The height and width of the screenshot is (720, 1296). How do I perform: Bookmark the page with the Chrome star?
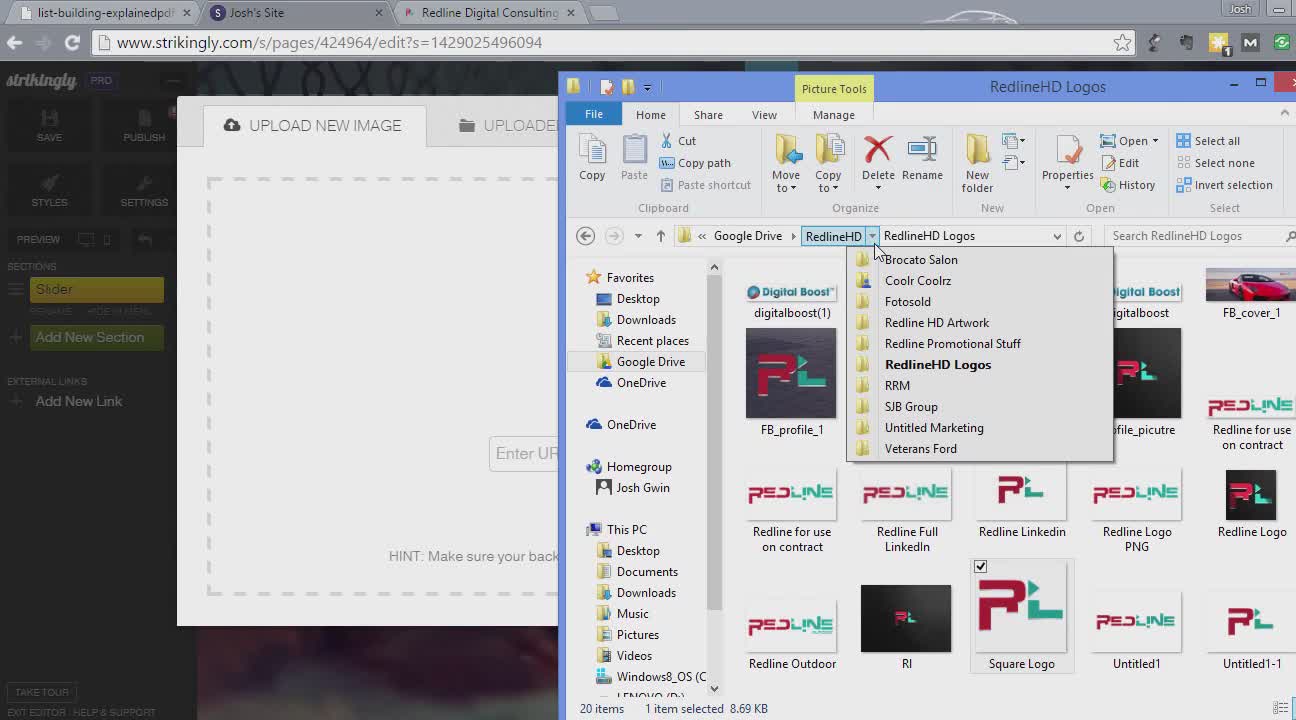[x=1123, y=43]
